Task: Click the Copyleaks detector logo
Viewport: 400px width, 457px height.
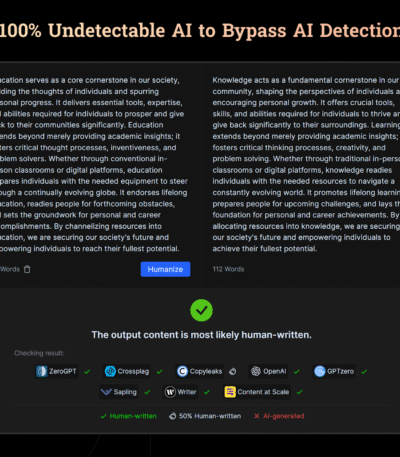Action: tap(182, 371)
